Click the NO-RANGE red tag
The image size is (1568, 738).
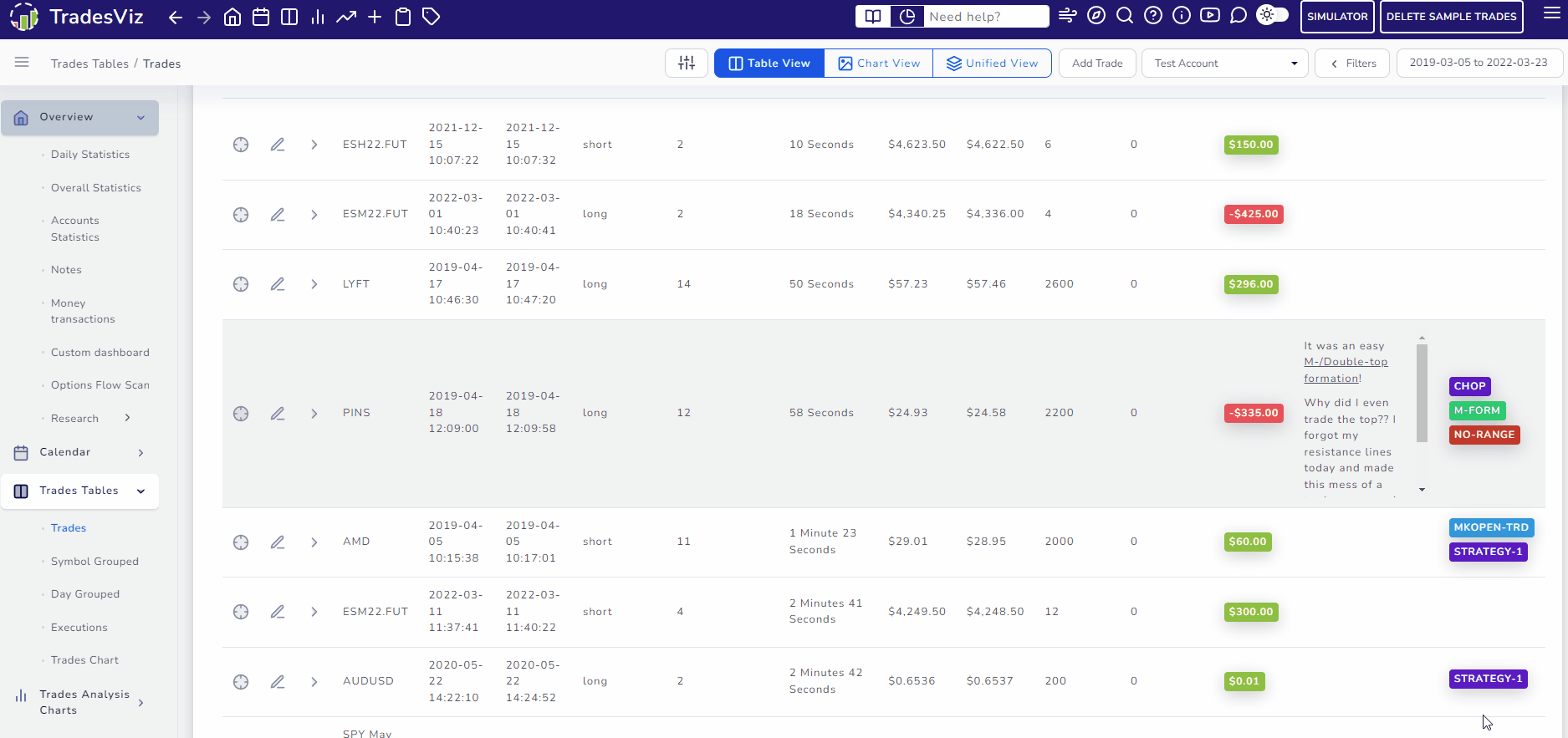(x=1484, y=435)
